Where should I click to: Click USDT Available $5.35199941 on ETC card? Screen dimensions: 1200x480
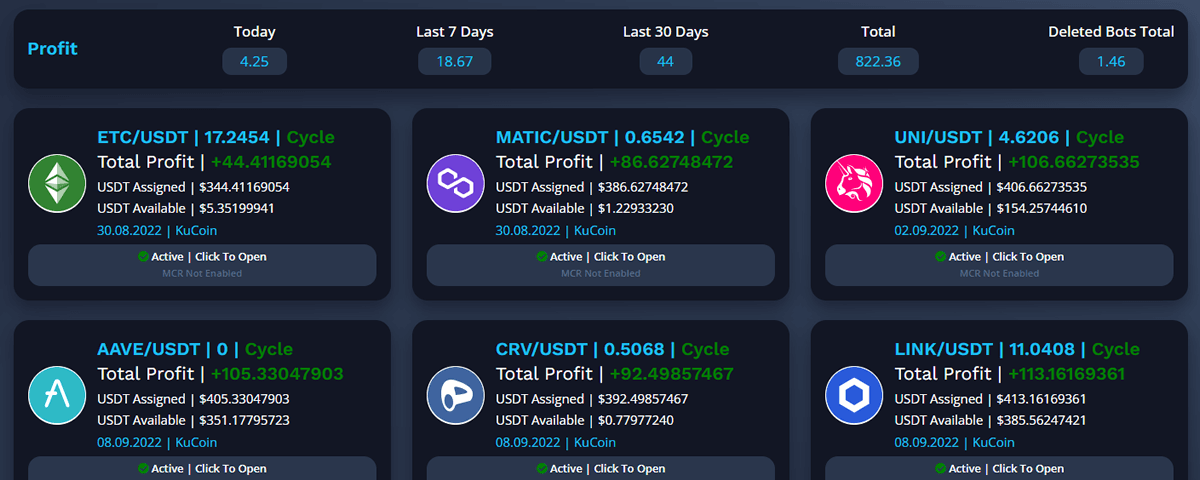(x=185, y=208)
